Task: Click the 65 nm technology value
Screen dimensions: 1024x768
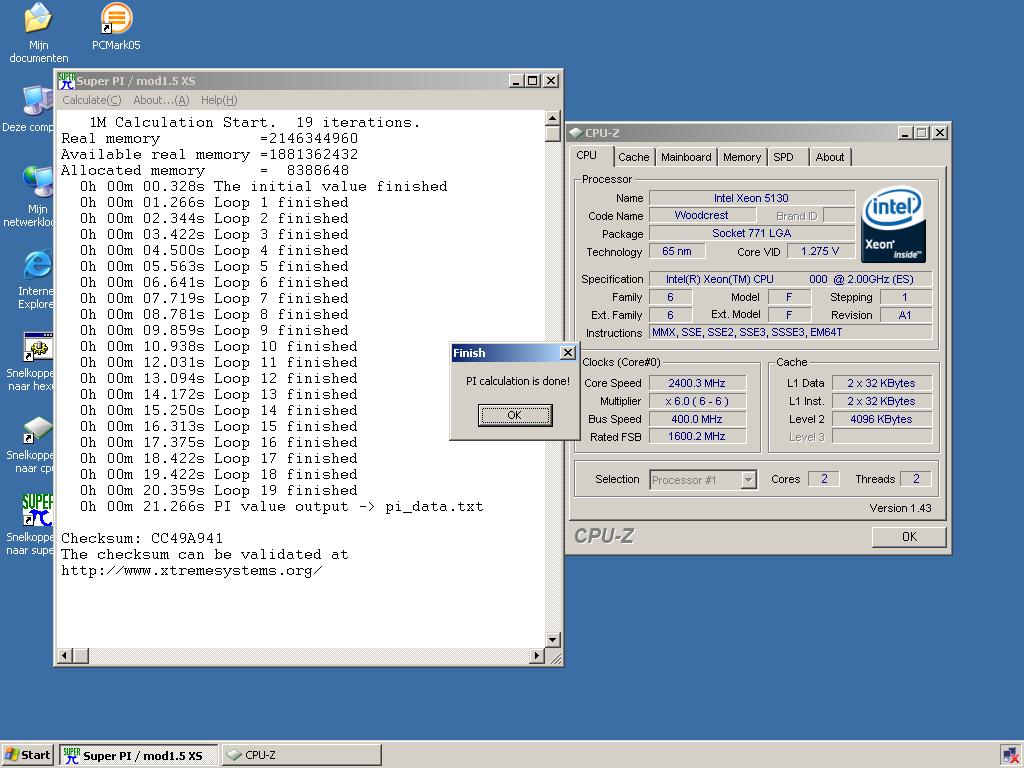Action: [x=677, y=251]
